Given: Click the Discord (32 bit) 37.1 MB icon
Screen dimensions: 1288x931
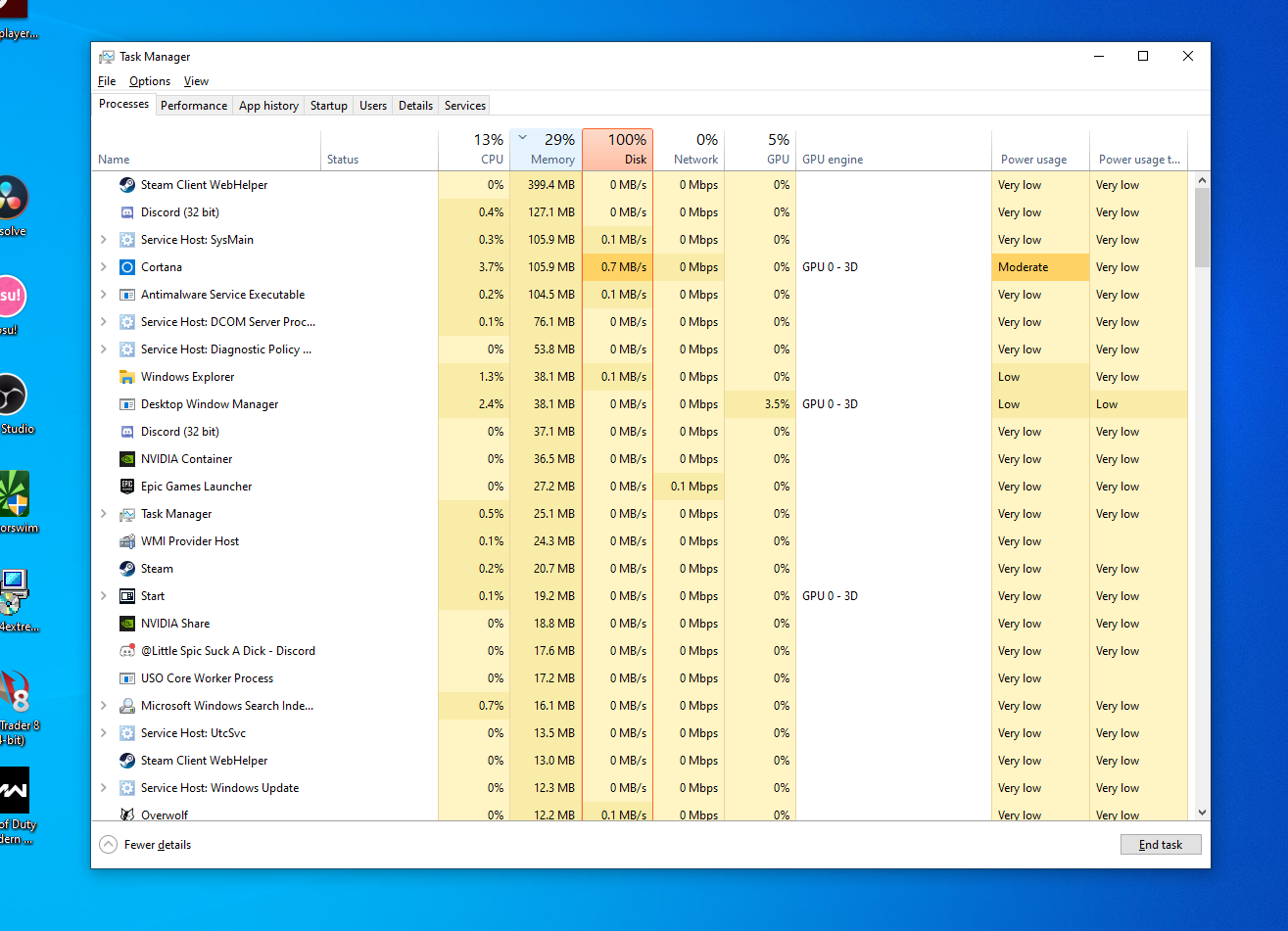Looking at the screenshot, I should click(127, 432).
